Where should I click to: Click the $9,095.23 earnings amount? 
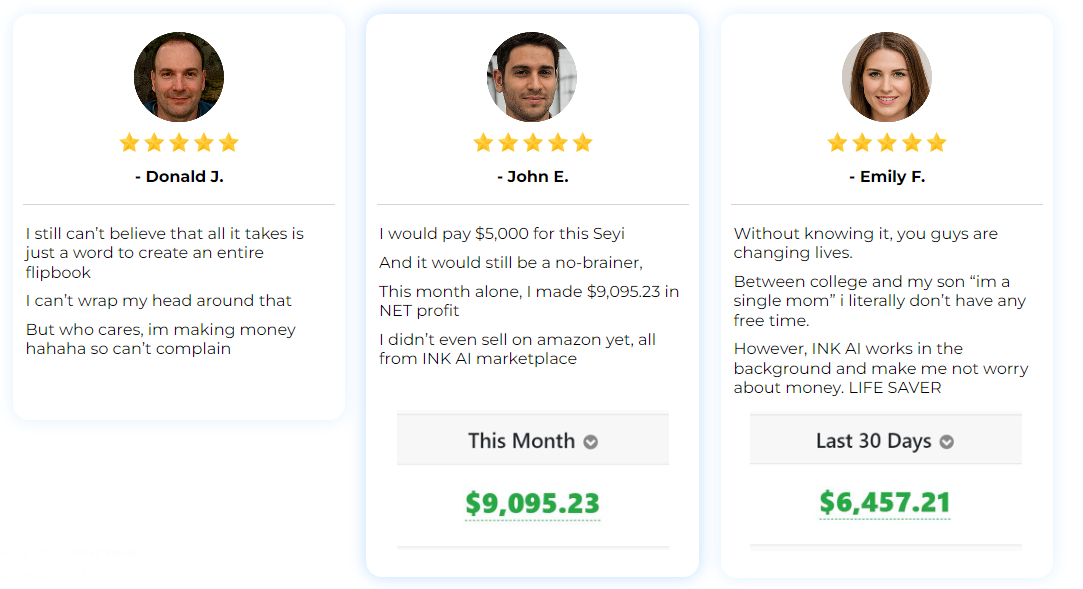[x=533, y=503]
